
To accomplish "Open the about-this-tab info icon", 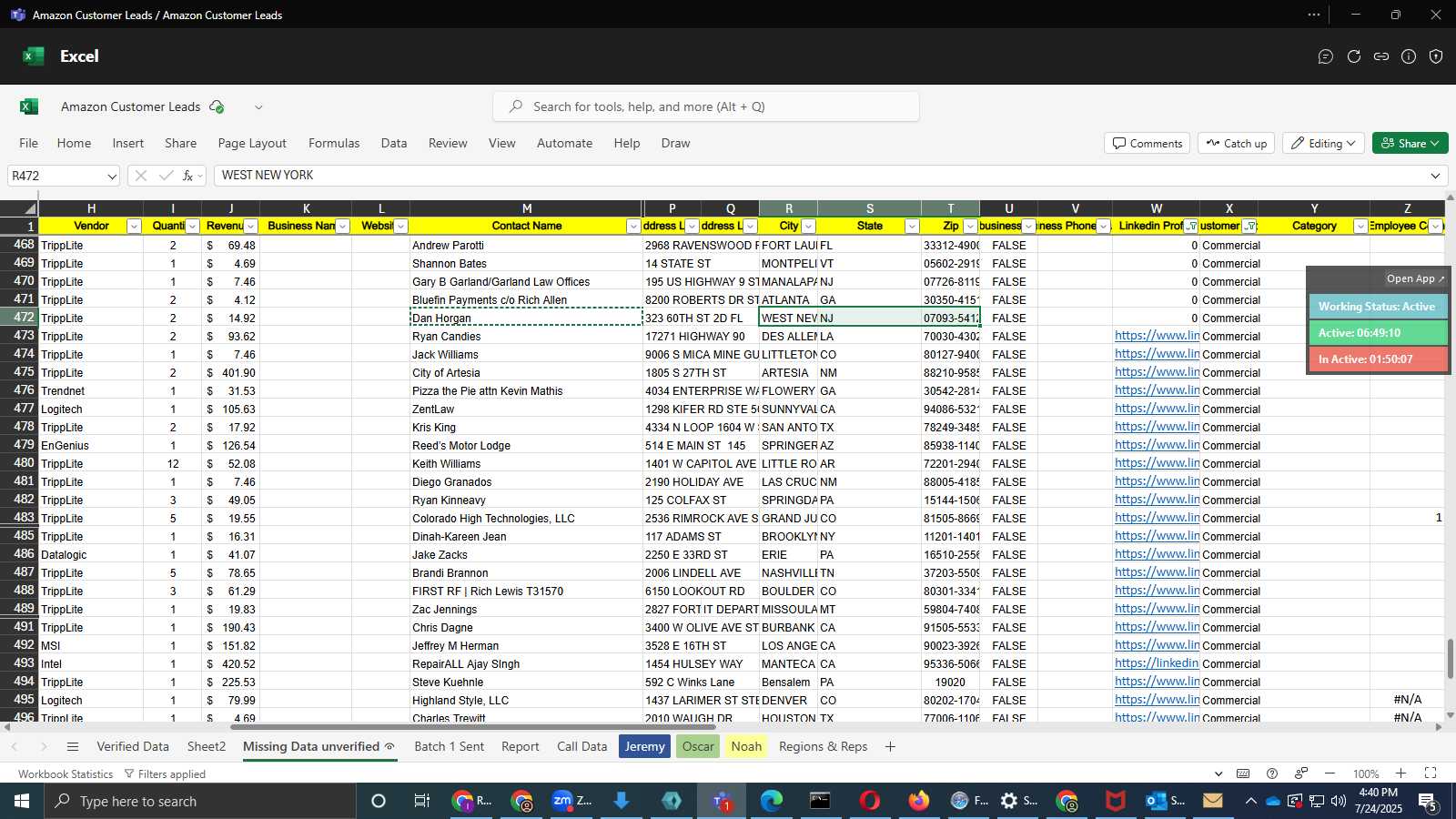I will (1409, 56).
